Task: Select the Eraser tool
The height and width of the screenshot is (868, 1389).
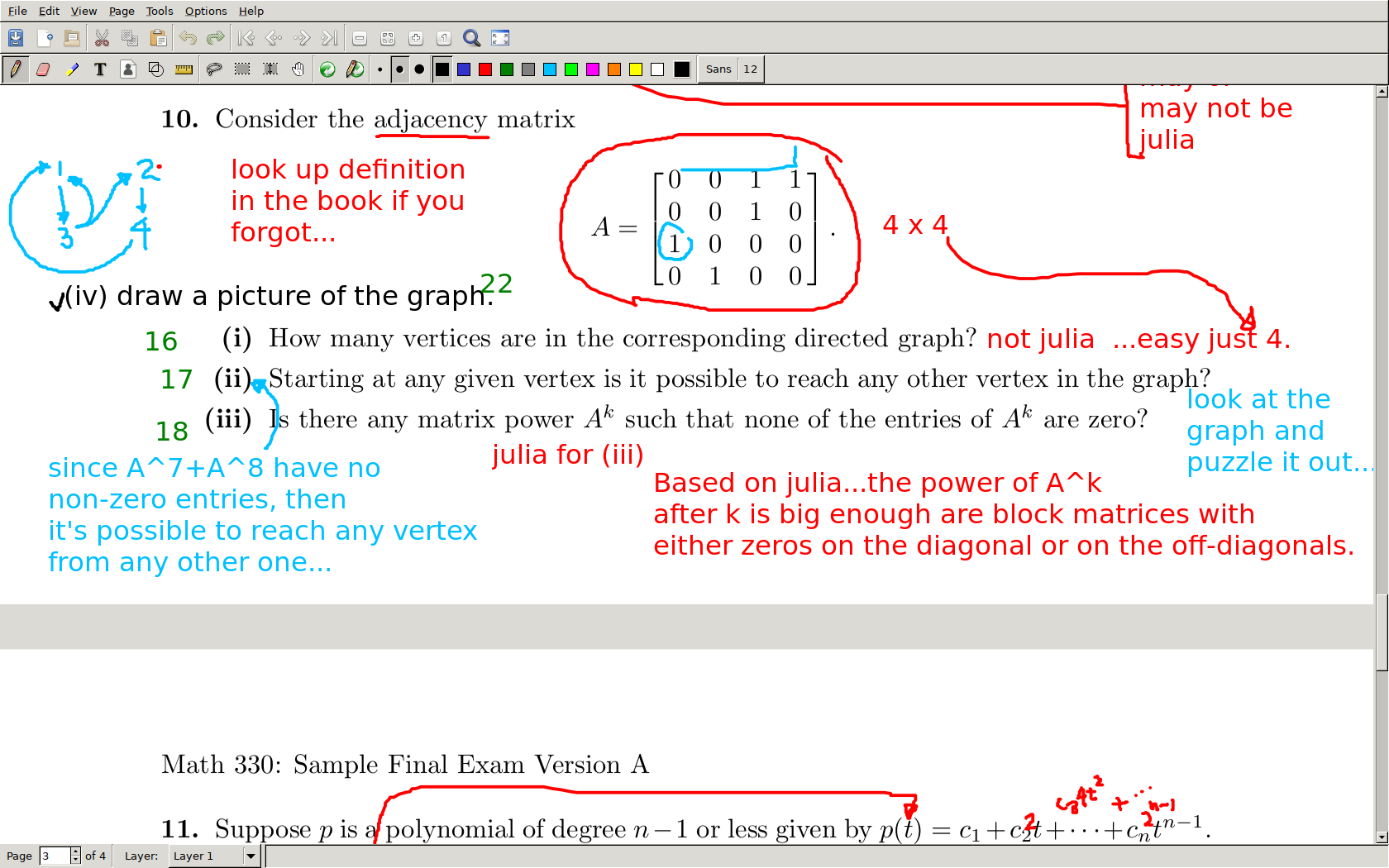Action: (x=43, y=69)
